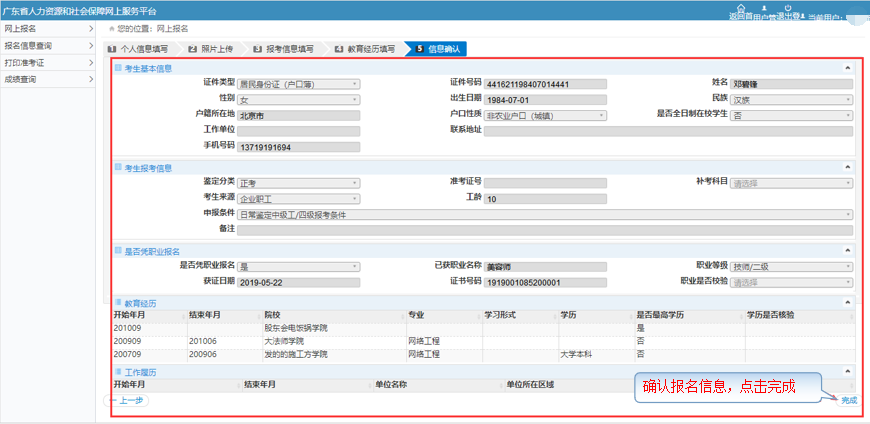870x424 pixels.
Task: Click the 证书号码 field
Action: [x=545, y=282]
